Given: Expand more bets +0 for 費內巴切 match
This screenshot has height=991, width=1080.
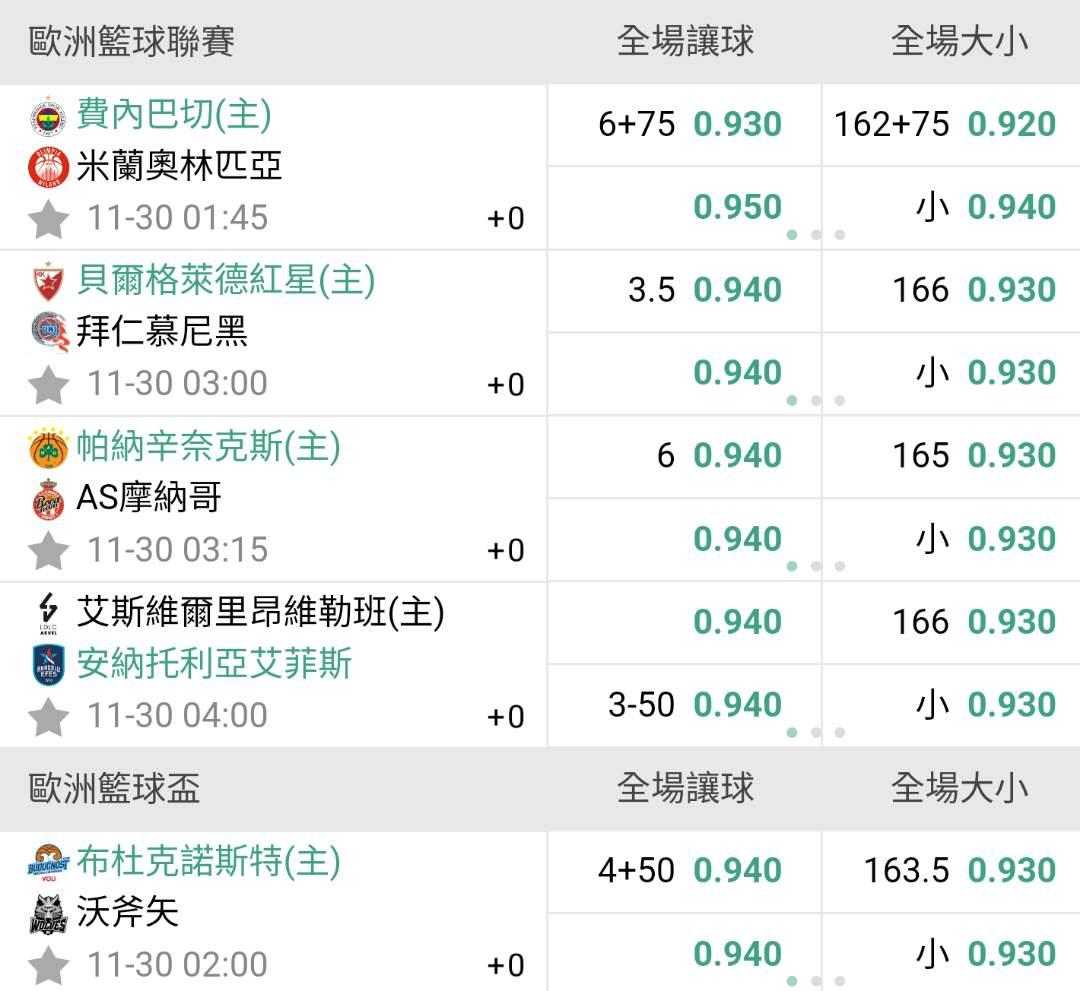Looking at the screenshot, I should [x=505, y=219].
